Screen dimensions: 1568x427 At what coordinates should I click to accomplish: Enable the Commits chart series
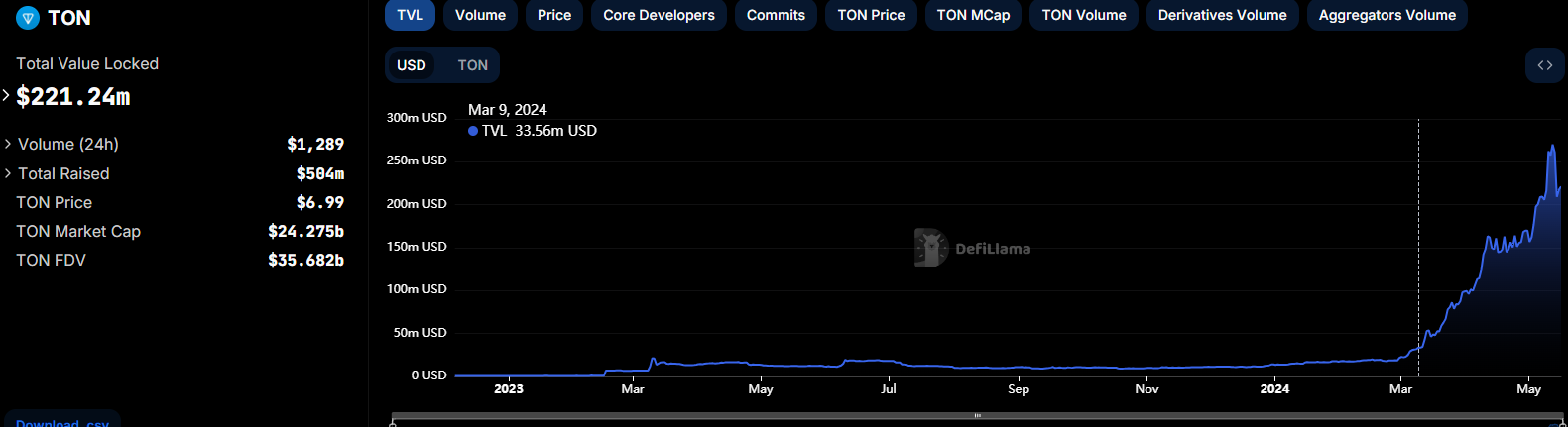[x=776, y=15]
